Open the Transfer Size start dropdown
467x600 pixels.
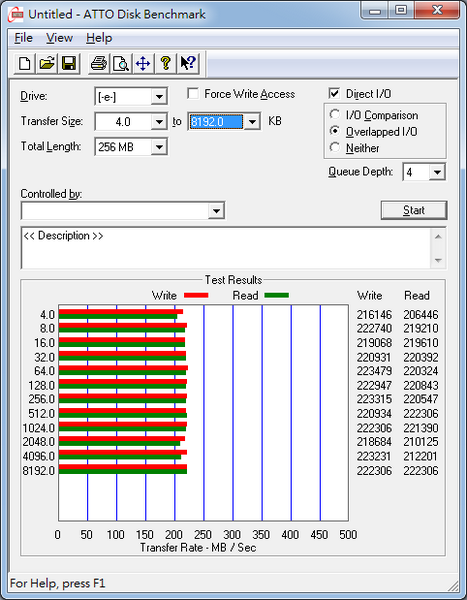click(158, 122)
